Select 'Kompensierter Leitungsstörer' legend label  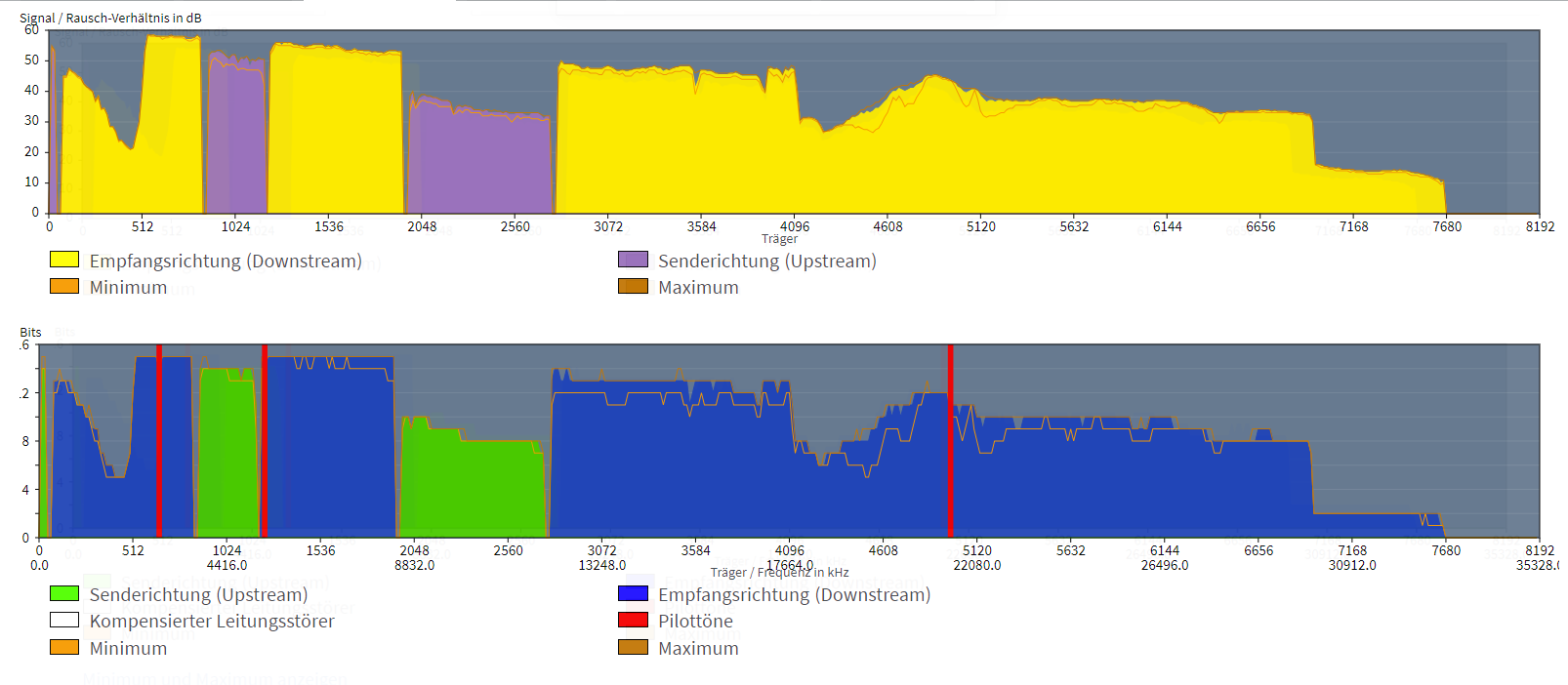[x=212, y=622]
